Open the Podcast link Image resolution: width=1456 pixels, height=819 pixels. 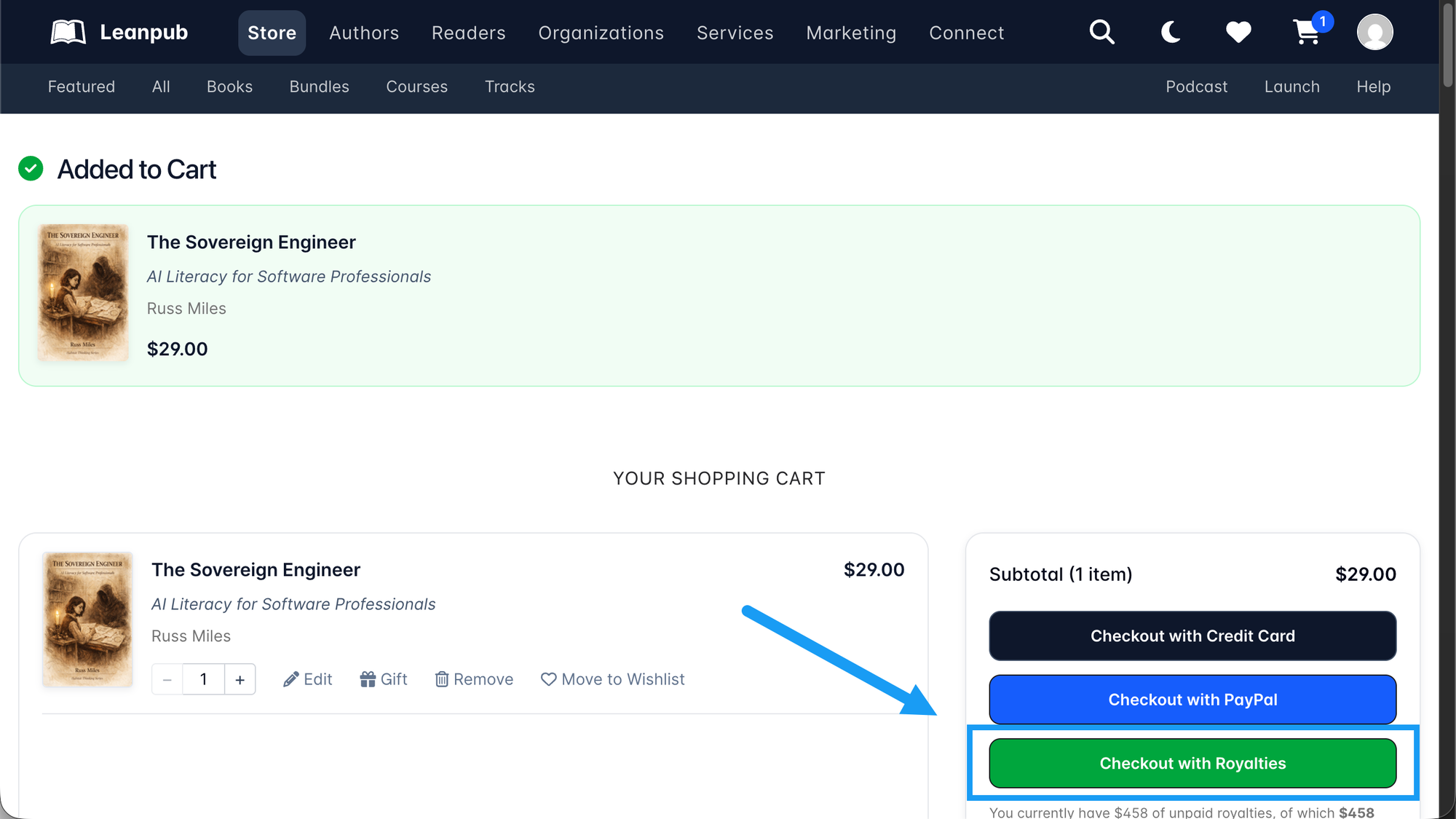[x=1196, y=87]
